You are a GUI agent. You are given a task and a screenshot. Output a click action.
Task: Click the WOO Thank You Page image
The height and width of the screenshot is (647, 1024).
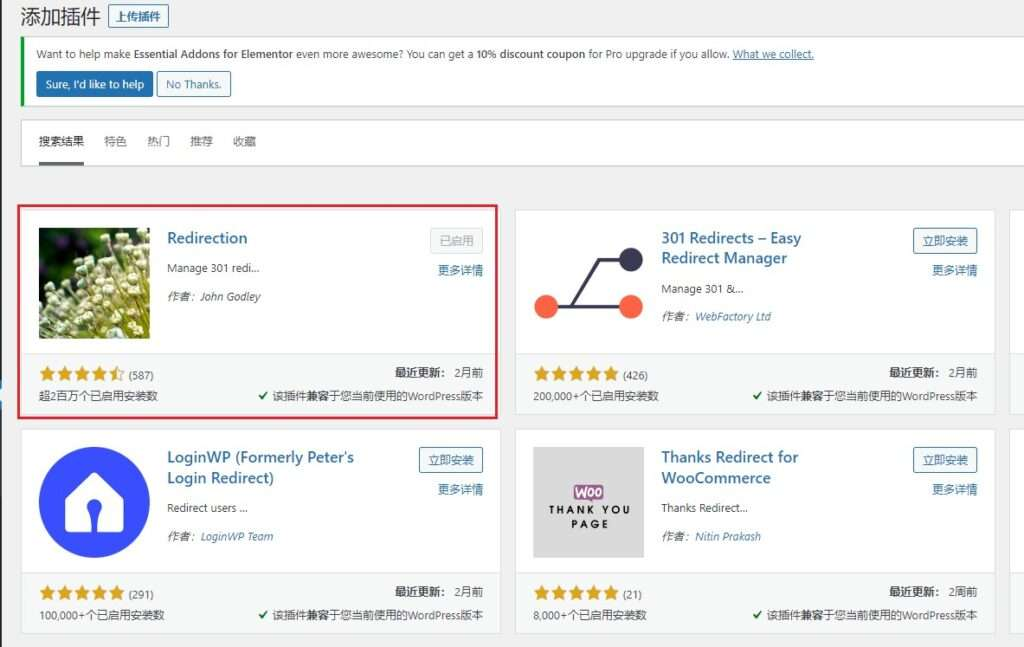[x=588, y=500]
